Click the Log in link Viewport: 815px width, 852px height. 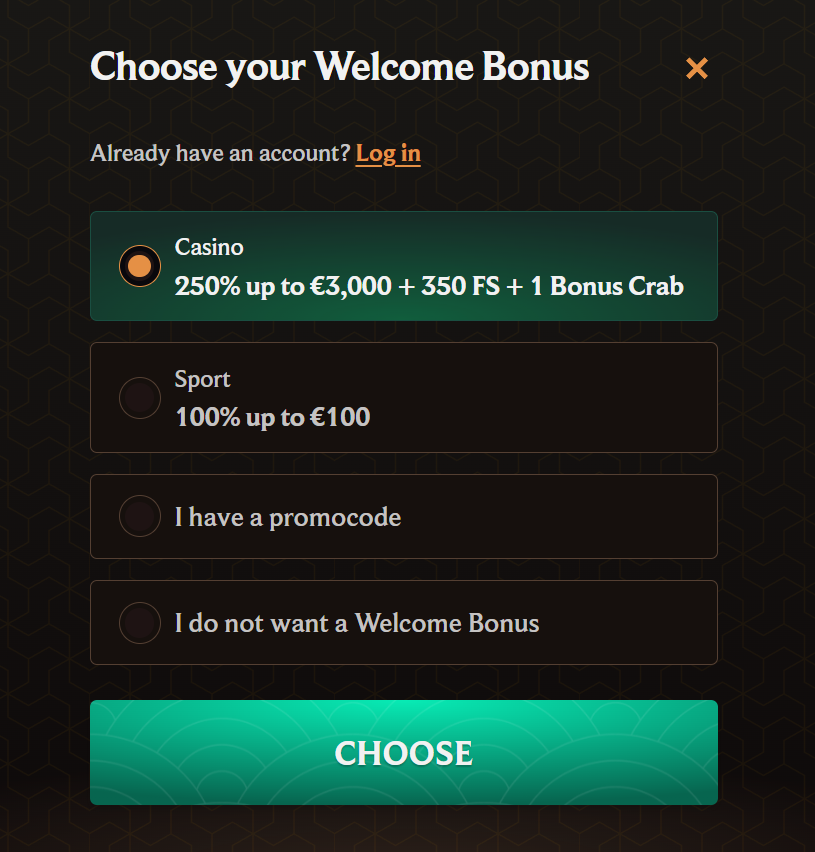pyautogui.click(x=388, y=154)
